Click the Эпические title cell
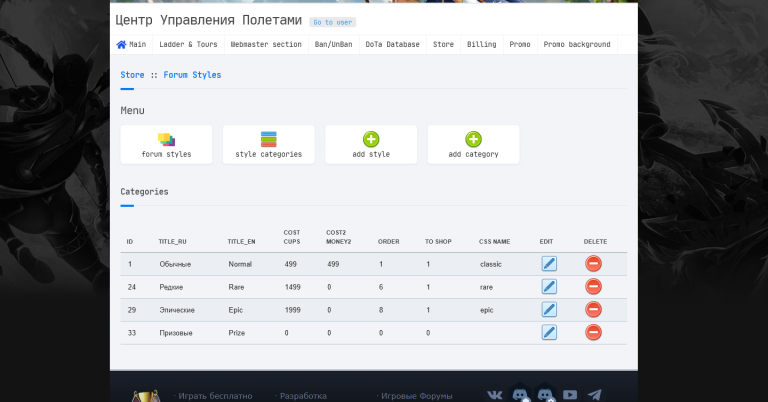Screen dimensions: 768x402 coord(177,310)
